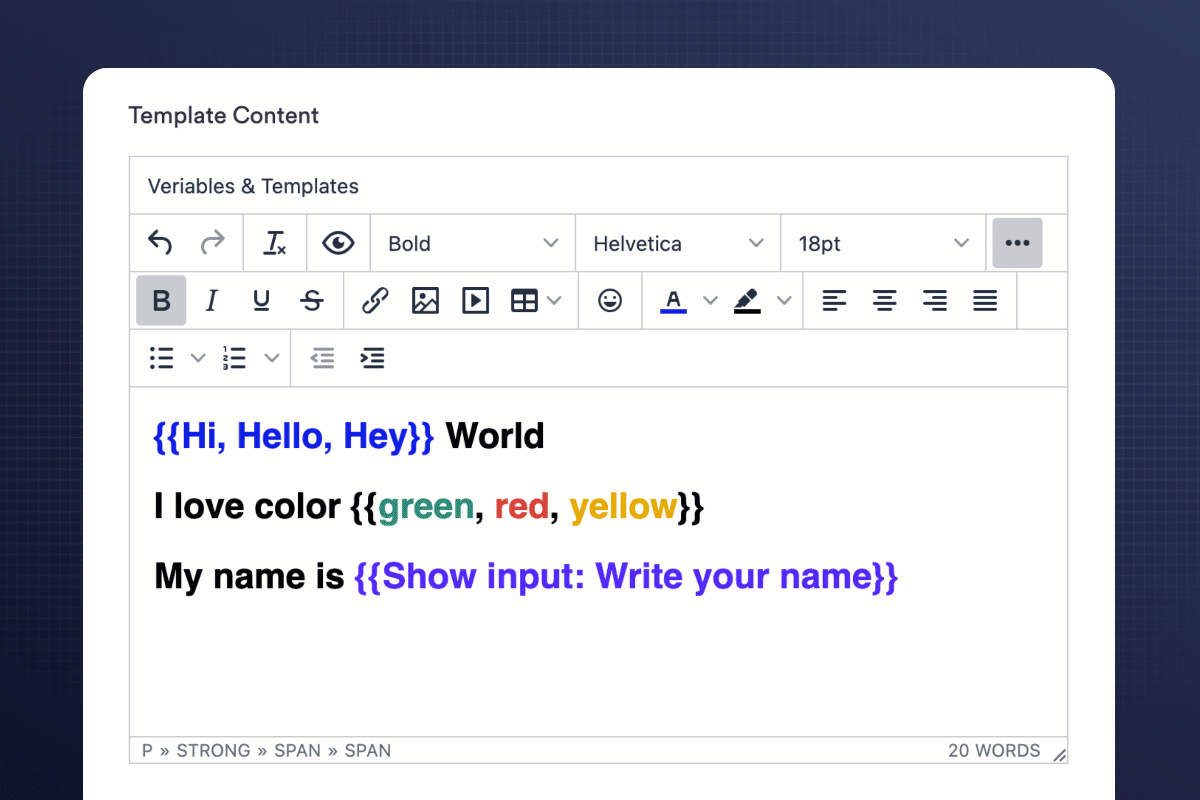Click the {{Show input: Write your name}} text
This screenshot has width=1200, height=800.
click(x=627, y=577)
